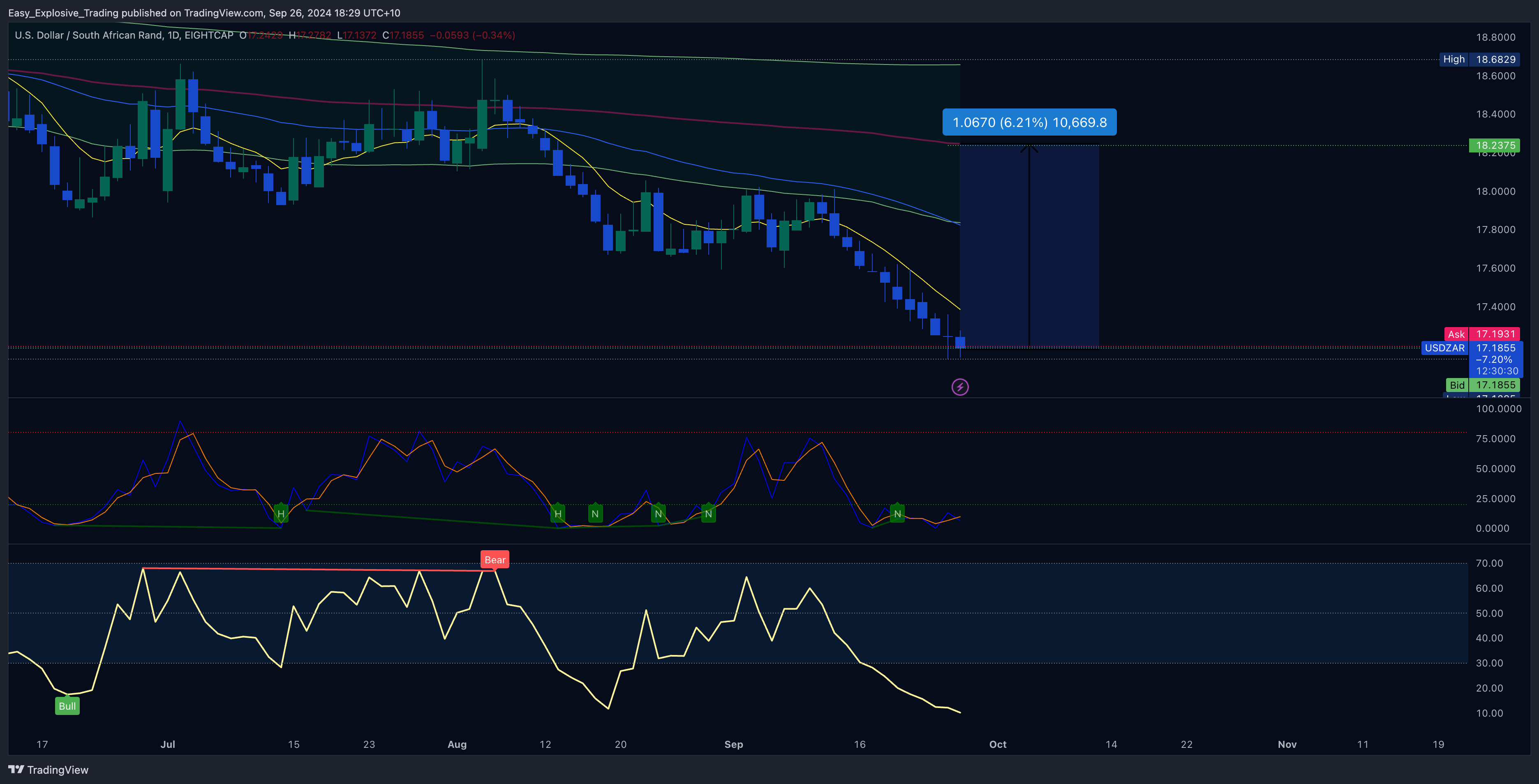Image resolution: width=1539 pixels, height=784 pixels.
Task: Click the Jul label on the time axis
Action: coord(168,744)
